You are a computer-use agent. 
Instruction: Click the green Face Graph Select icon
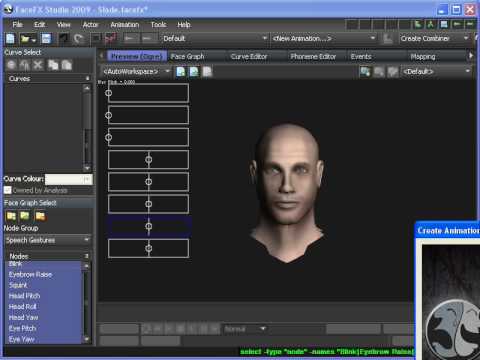pos(25,216)
